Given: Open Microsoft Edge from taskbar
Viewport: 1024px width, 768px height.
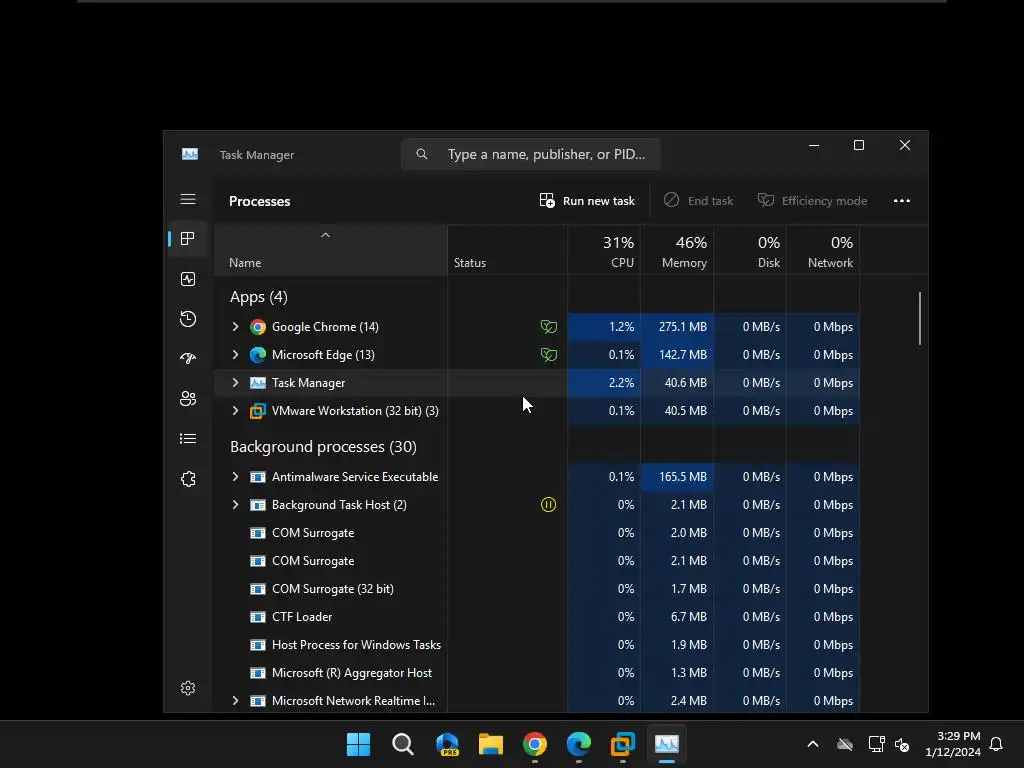Looking at the screenshot, I should click(x=579, y=744).
